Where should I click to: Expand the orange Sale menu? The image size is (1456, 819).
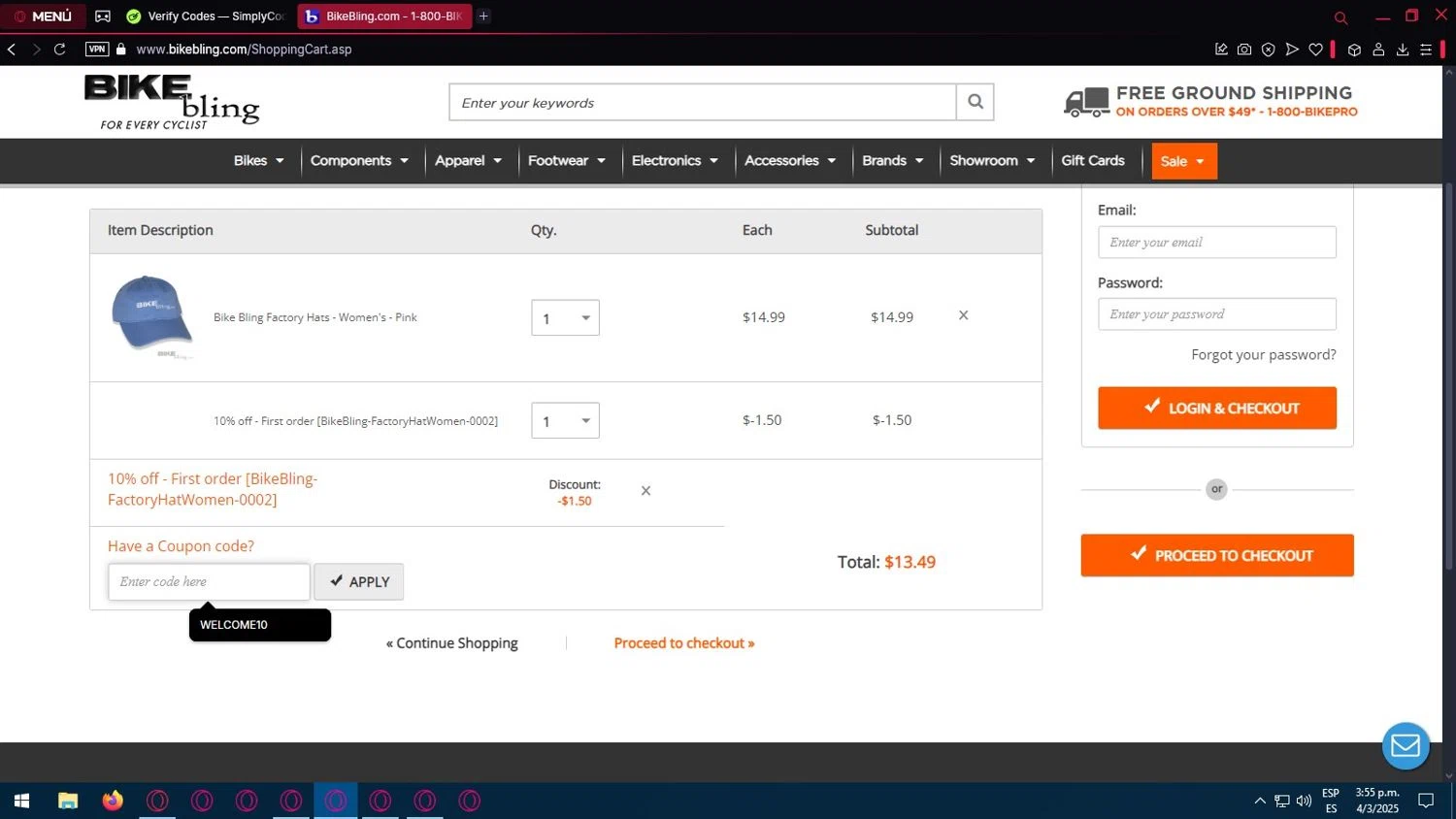[x=1184, y=161]
